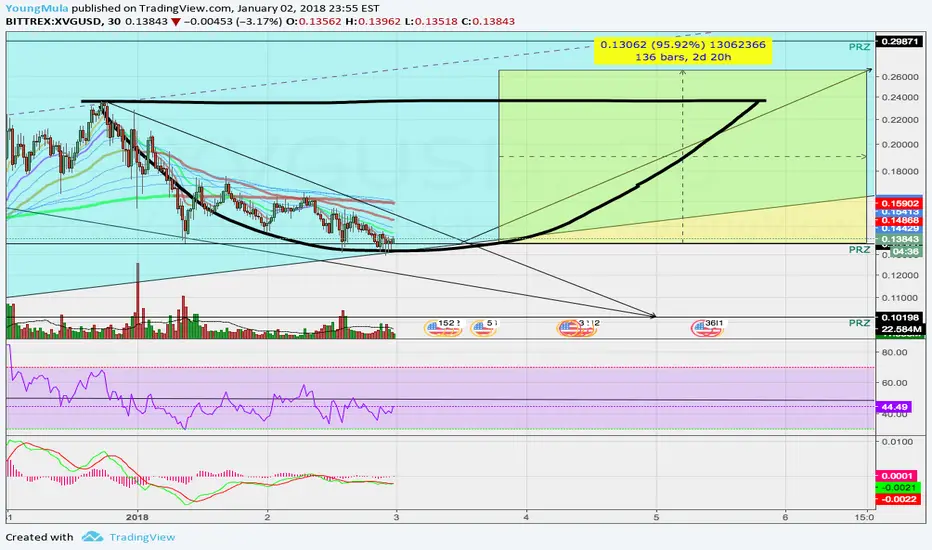Click the 0.10198 price label
Screen dimensions: 932x550
pyautogui.click(x=900, y=318)
